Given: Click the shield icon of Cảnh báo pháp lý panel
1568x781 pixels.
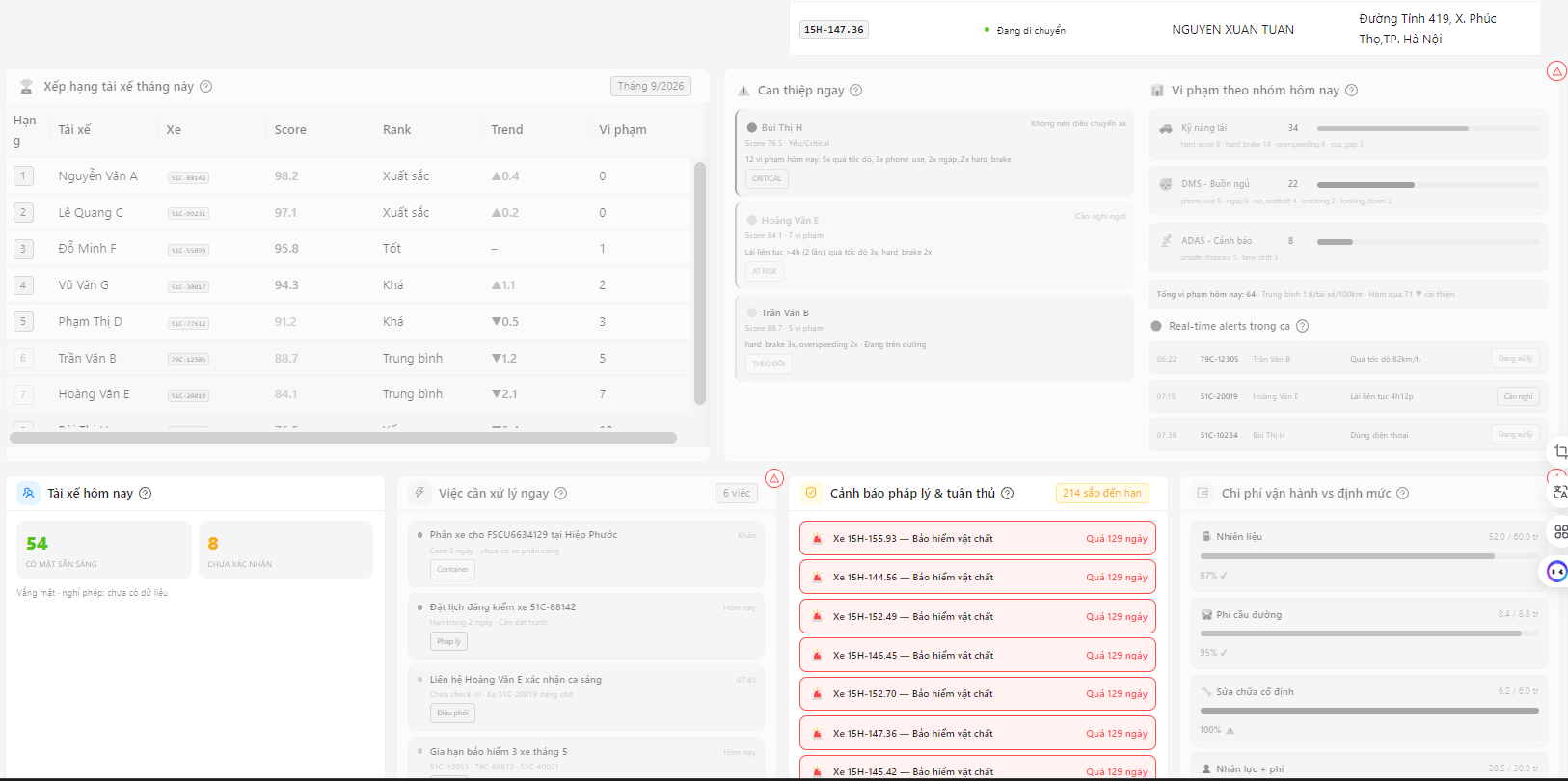Looking at the screenshot, I should click(x=811, y=493).
